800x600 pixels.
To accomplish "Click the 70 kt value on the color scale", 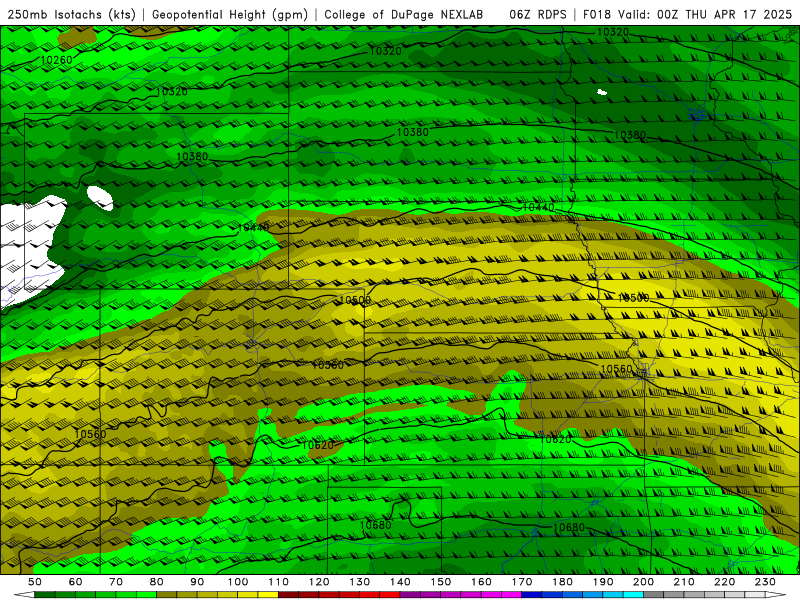I will (116, 582).
